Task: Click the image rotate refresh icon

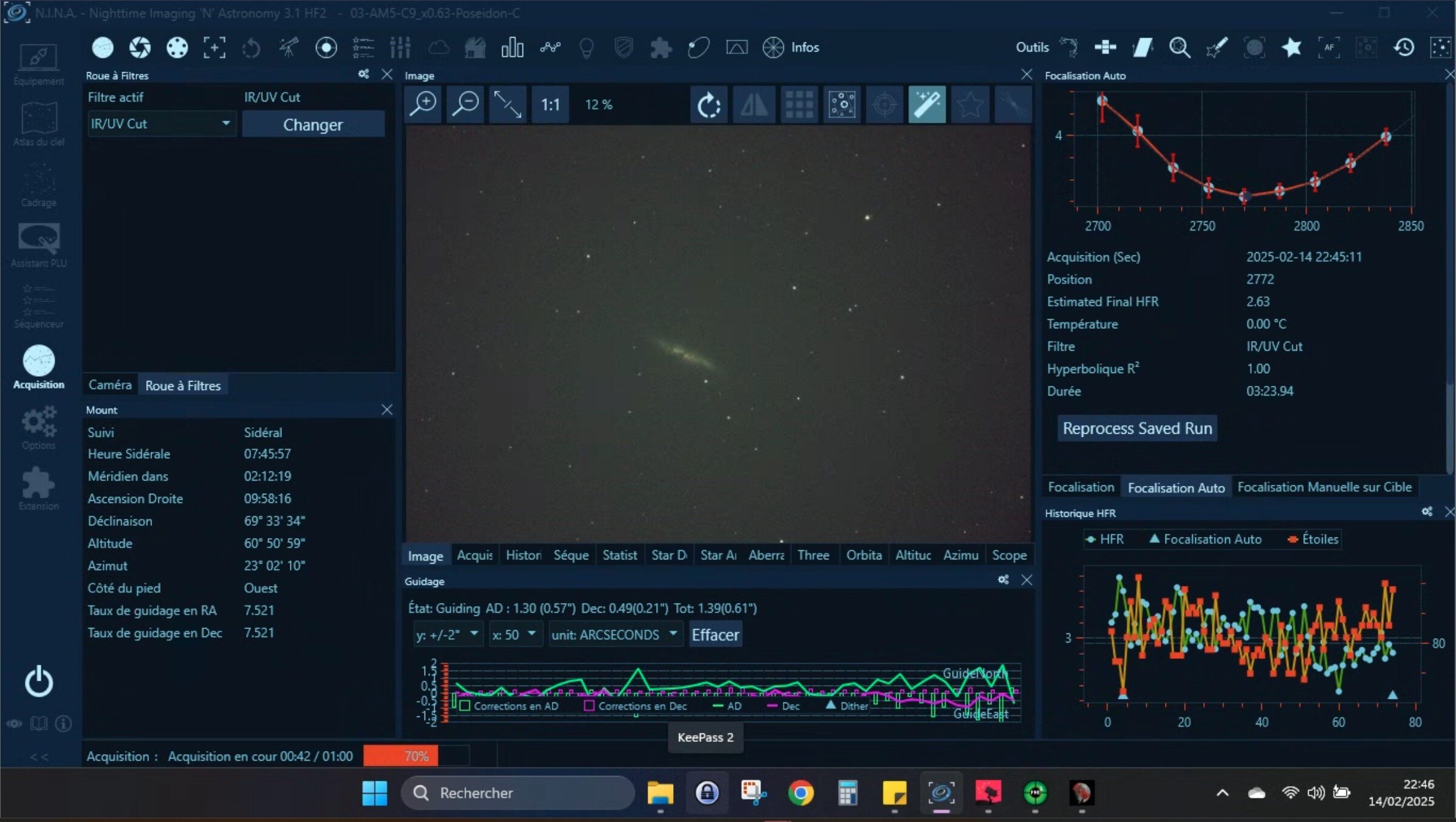Action: click(708, 105)
